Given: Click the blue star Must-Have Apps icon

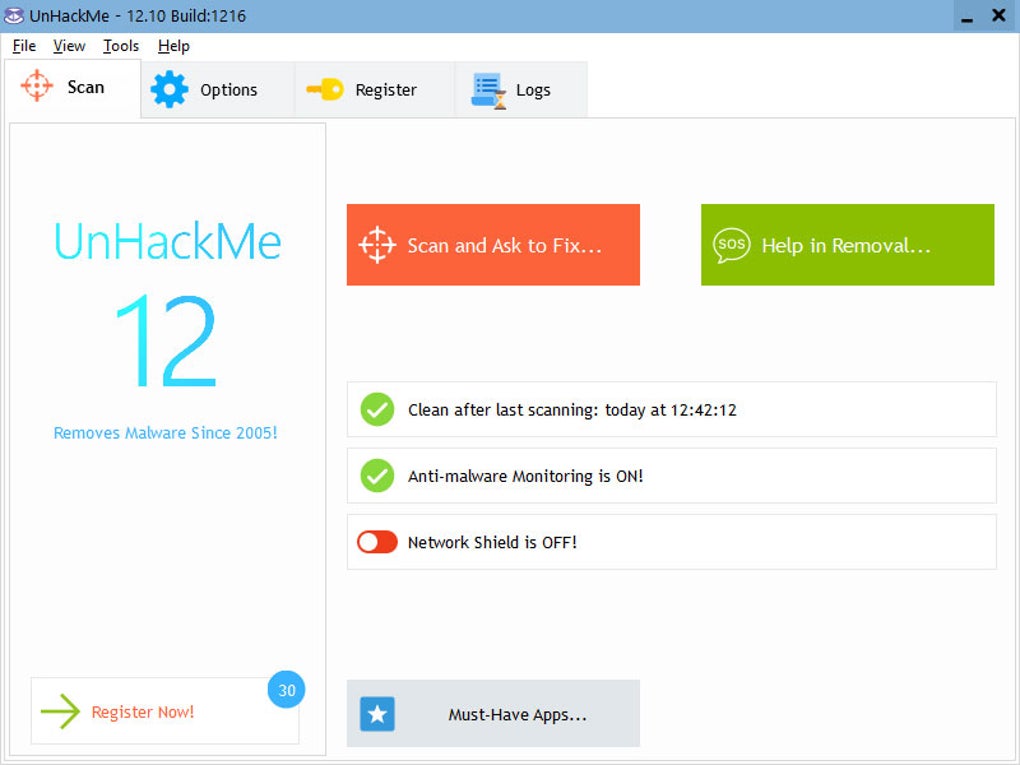Looking at the screenshot, I should coord(377,714).
